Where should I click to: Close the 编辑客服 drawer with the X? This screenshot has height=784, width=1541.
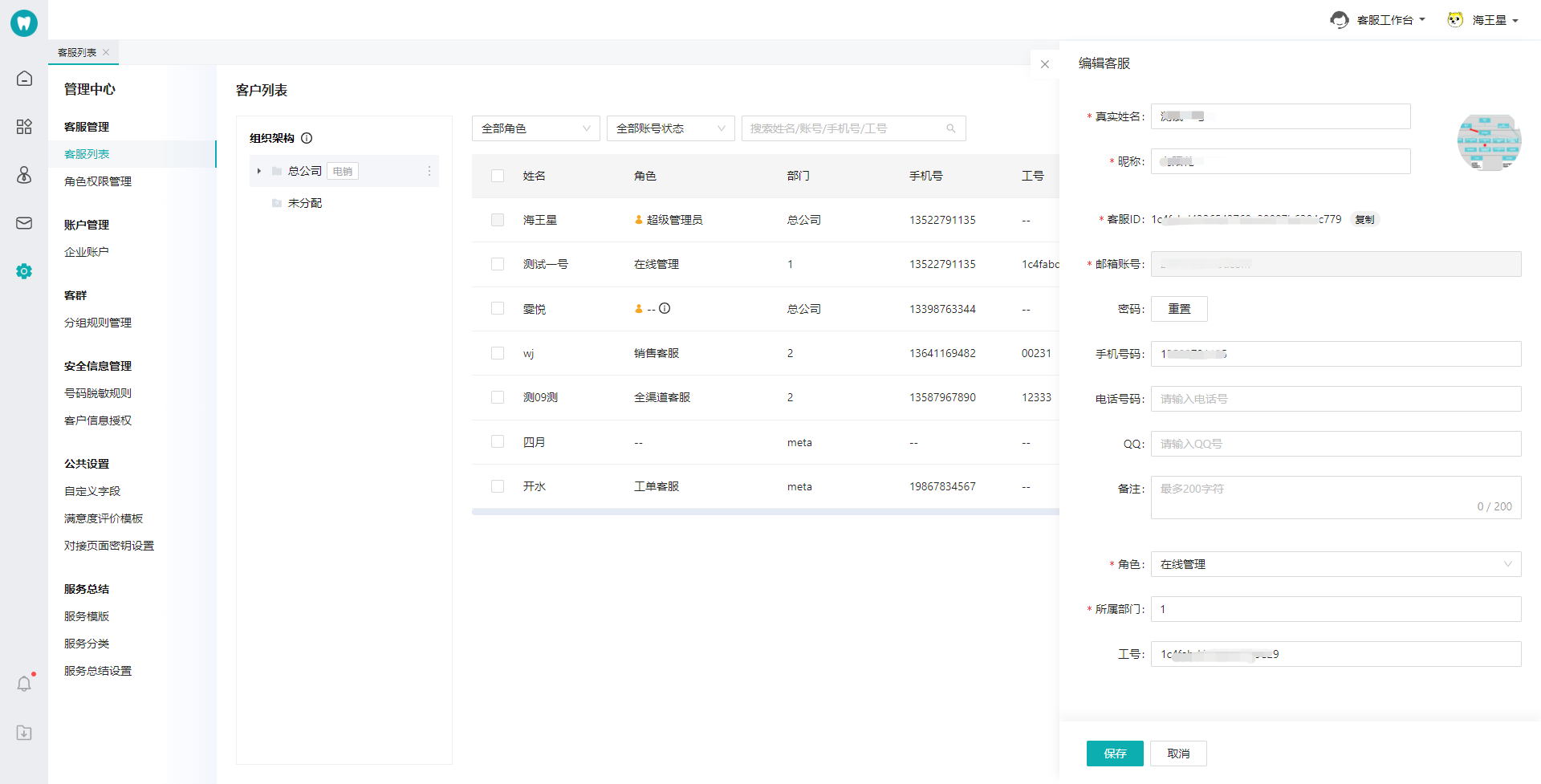(x=1044, y=64)
